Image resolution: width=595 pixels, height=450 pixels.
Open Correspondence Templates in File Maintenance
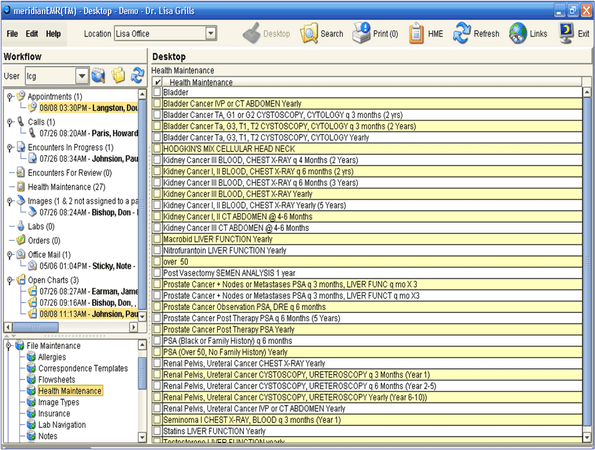[x=83, y=368]
